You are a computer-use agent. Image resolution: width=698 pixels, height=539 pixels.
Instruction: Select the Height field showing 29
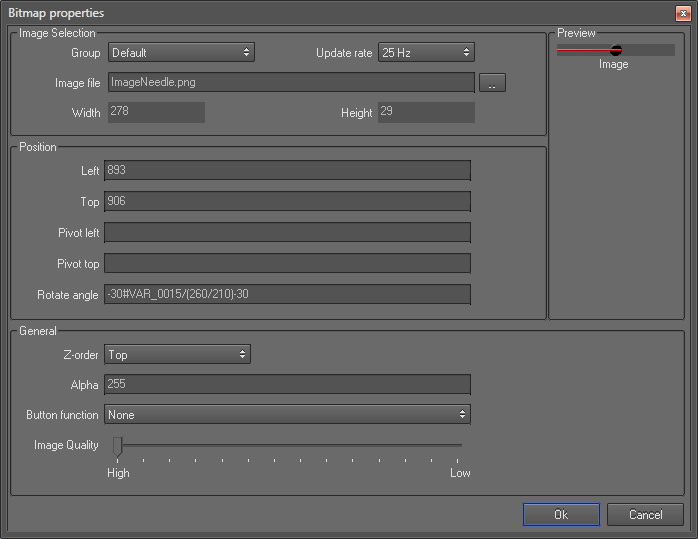(x=425, y=112)
